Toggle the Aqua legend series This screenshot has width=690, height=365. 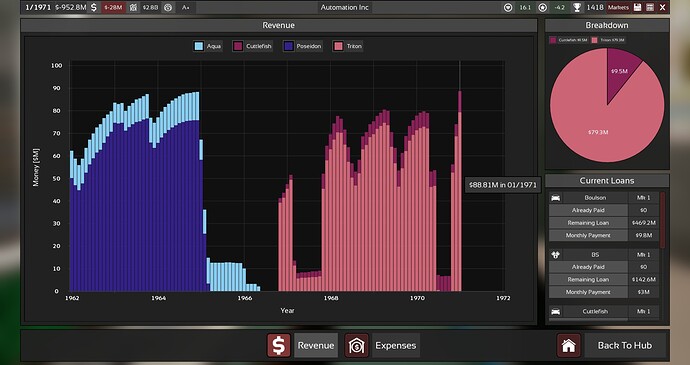pyautogui.click(x=208, y=46)
